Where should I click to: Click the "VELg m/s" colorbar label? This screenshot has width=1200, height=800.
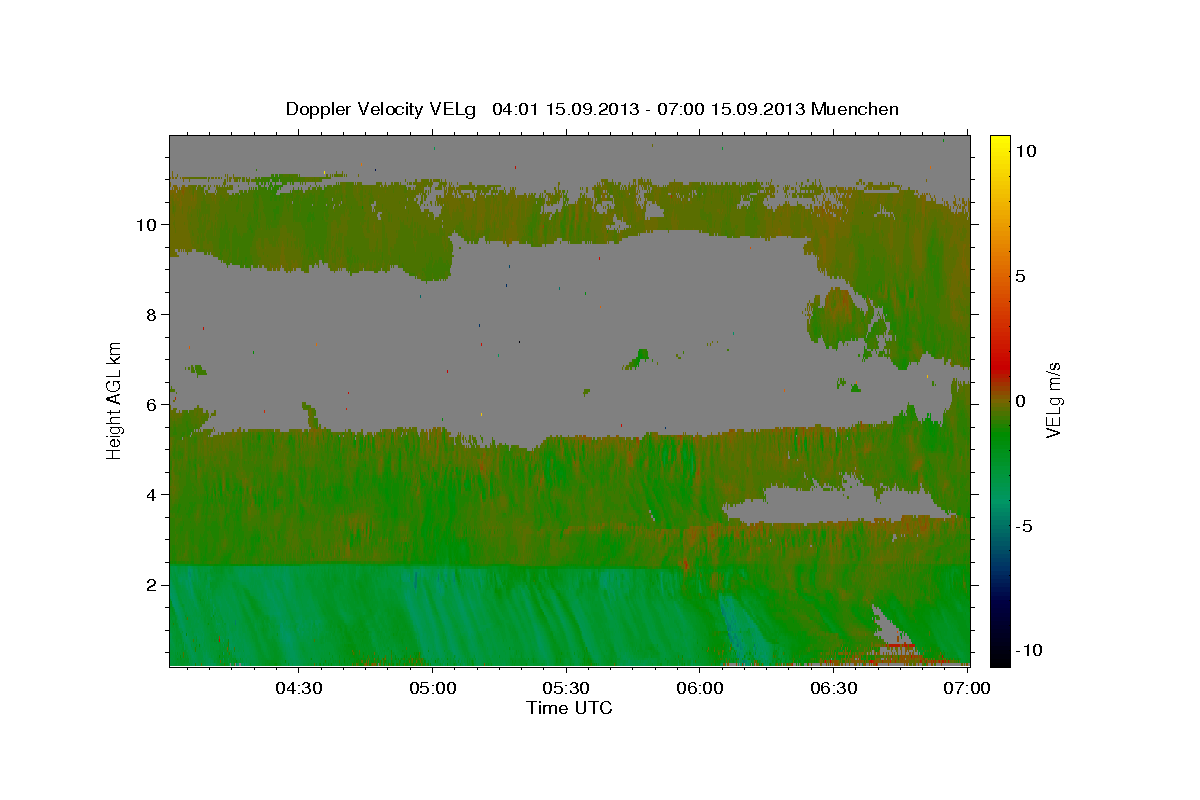point(1054,400)
